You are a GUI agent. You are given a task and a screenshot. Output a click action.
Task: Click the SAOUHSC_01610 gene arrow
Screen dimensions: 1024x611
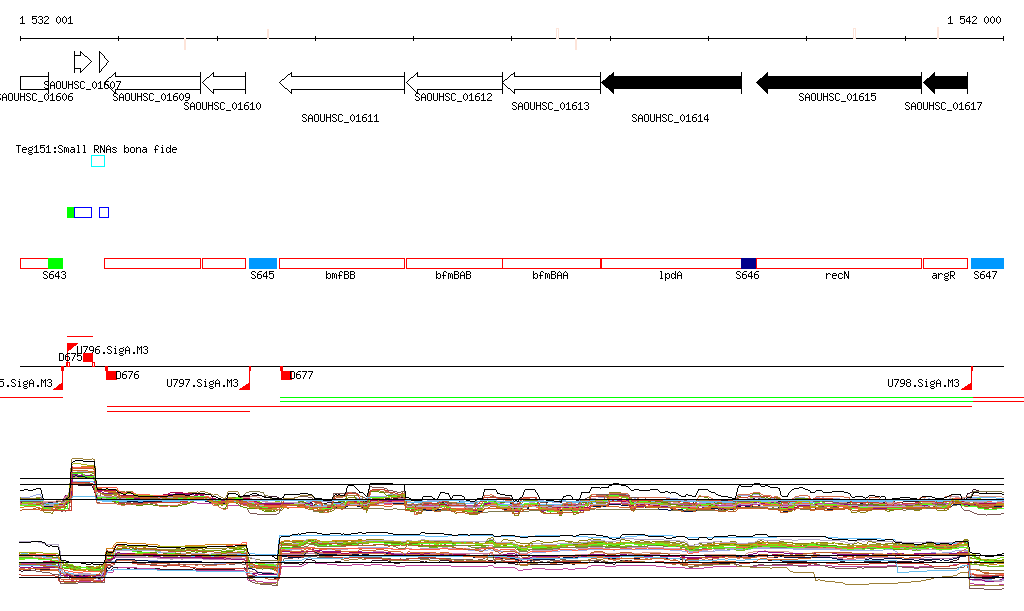223,83
